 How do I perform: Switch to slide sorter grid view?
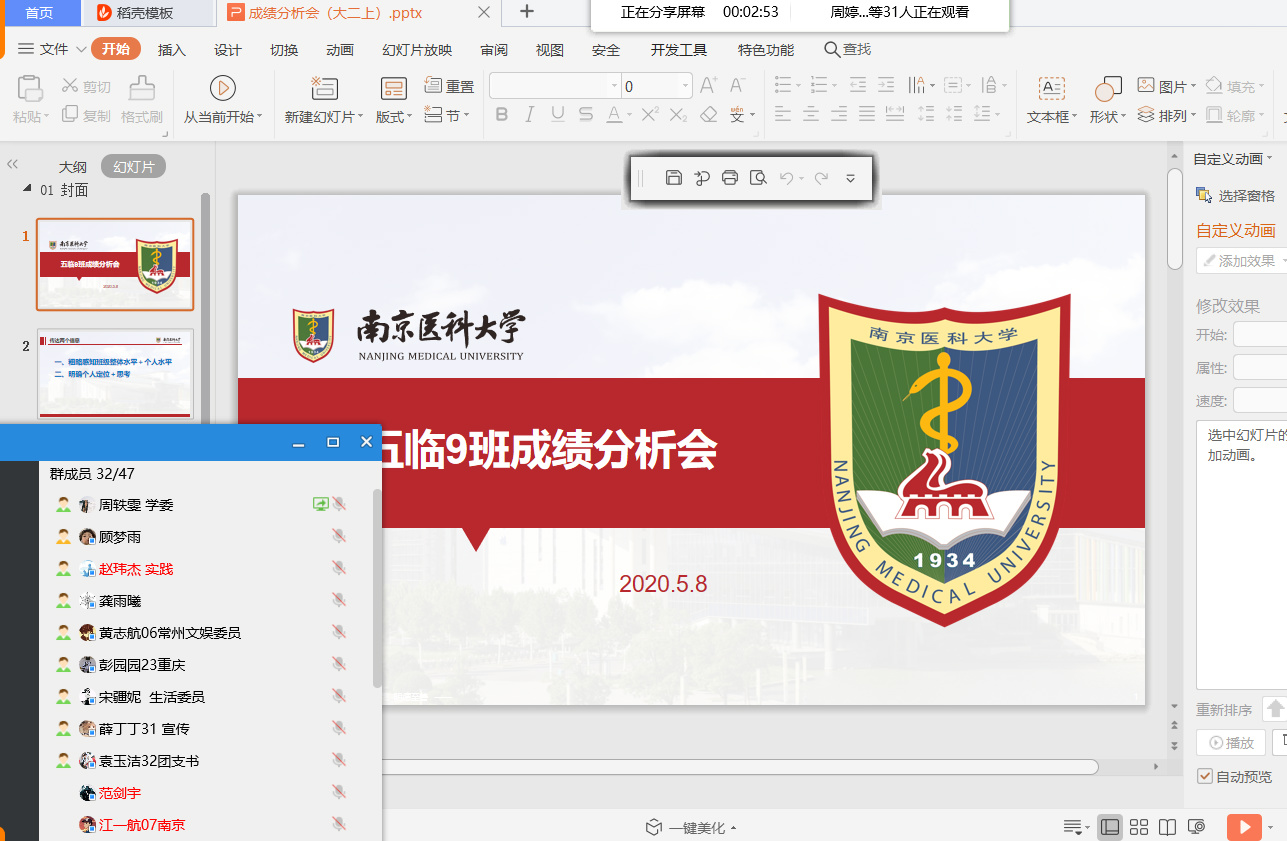pyautogui.click(x=1139, y=827)
